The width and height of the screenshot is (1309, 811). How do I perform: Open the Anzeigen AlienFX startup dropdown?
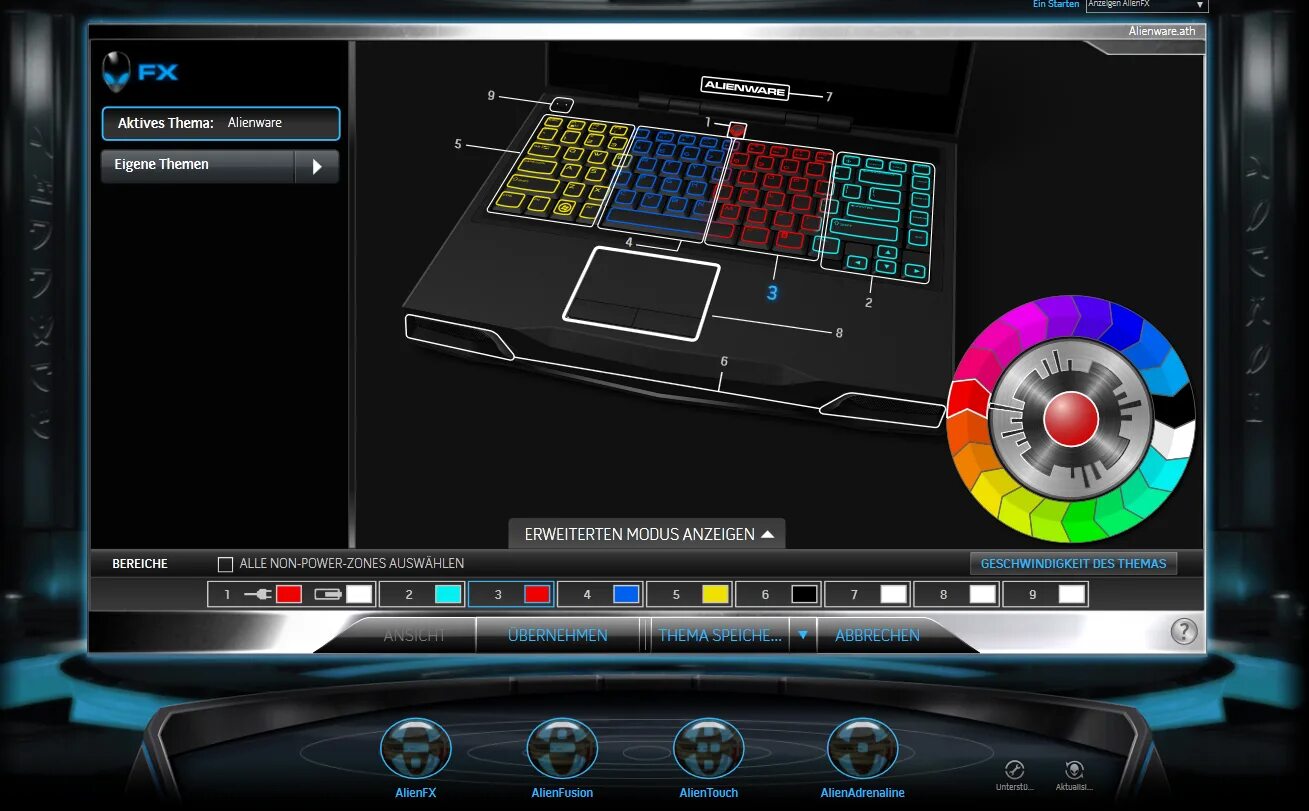1147,5
